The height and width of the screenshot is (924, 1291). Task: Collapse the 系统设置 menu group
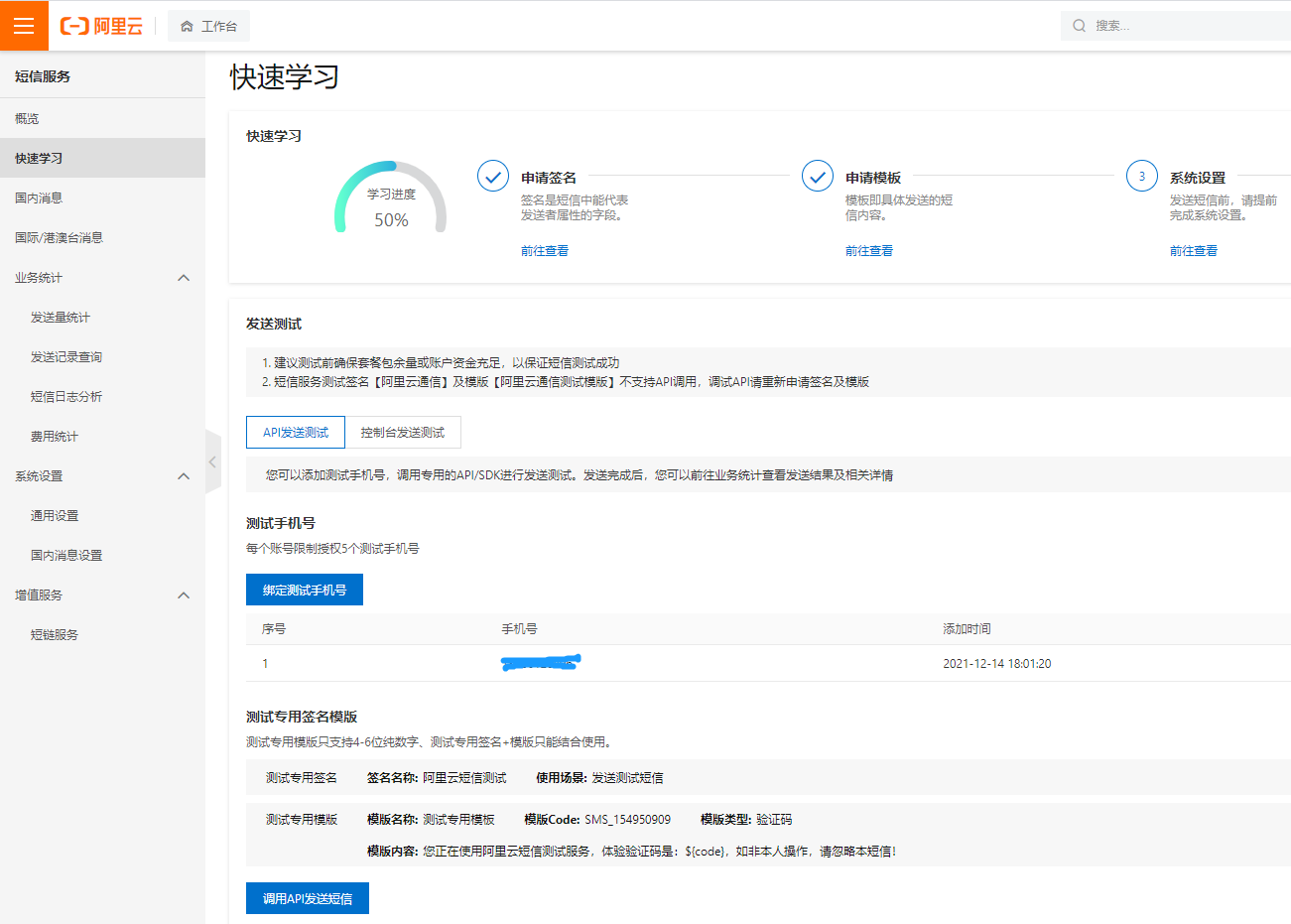[184, 476]
